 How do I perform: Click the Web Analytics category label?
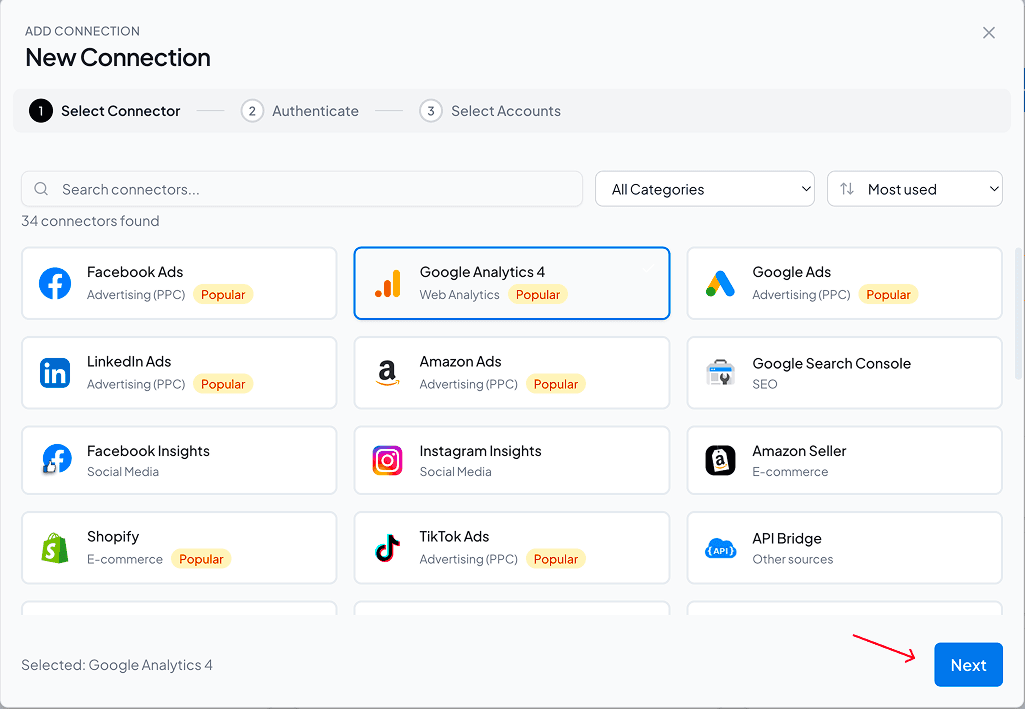click(x=460, y=295)
